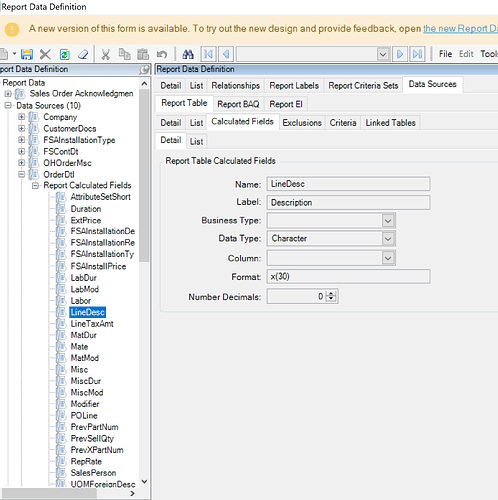
Task: Click the Undo arrow icon
Action: pyautogui.click(x=162, y=54)
